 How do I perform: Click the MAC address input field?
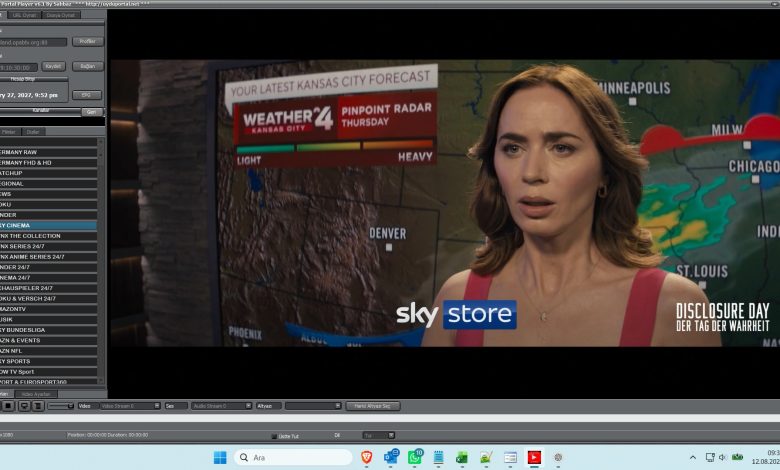click(x=18, y=67)
